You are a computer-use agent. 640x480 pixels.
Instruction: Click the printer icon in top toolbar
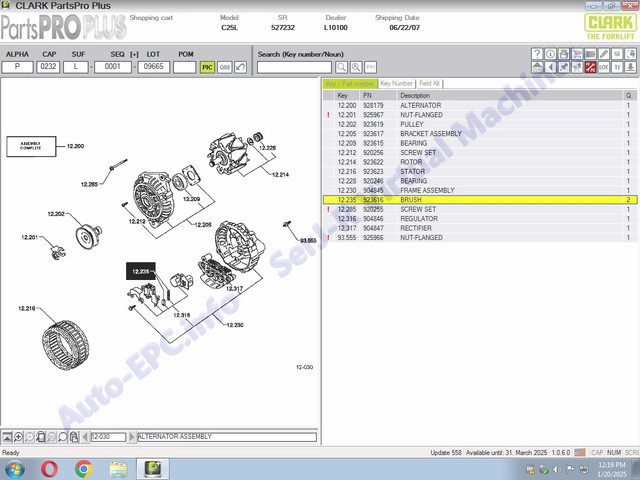click(x=564, y=54)
